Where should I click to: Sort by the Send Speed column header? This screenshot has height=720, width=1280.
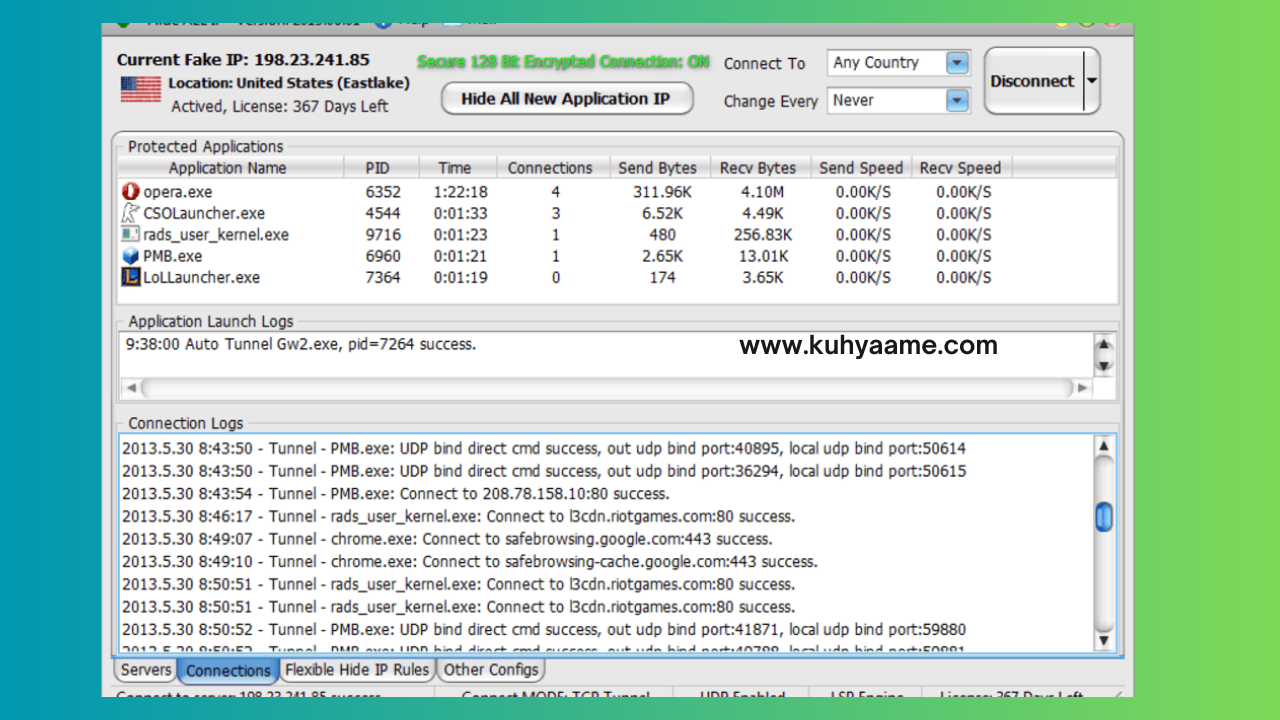click(861, 168)
